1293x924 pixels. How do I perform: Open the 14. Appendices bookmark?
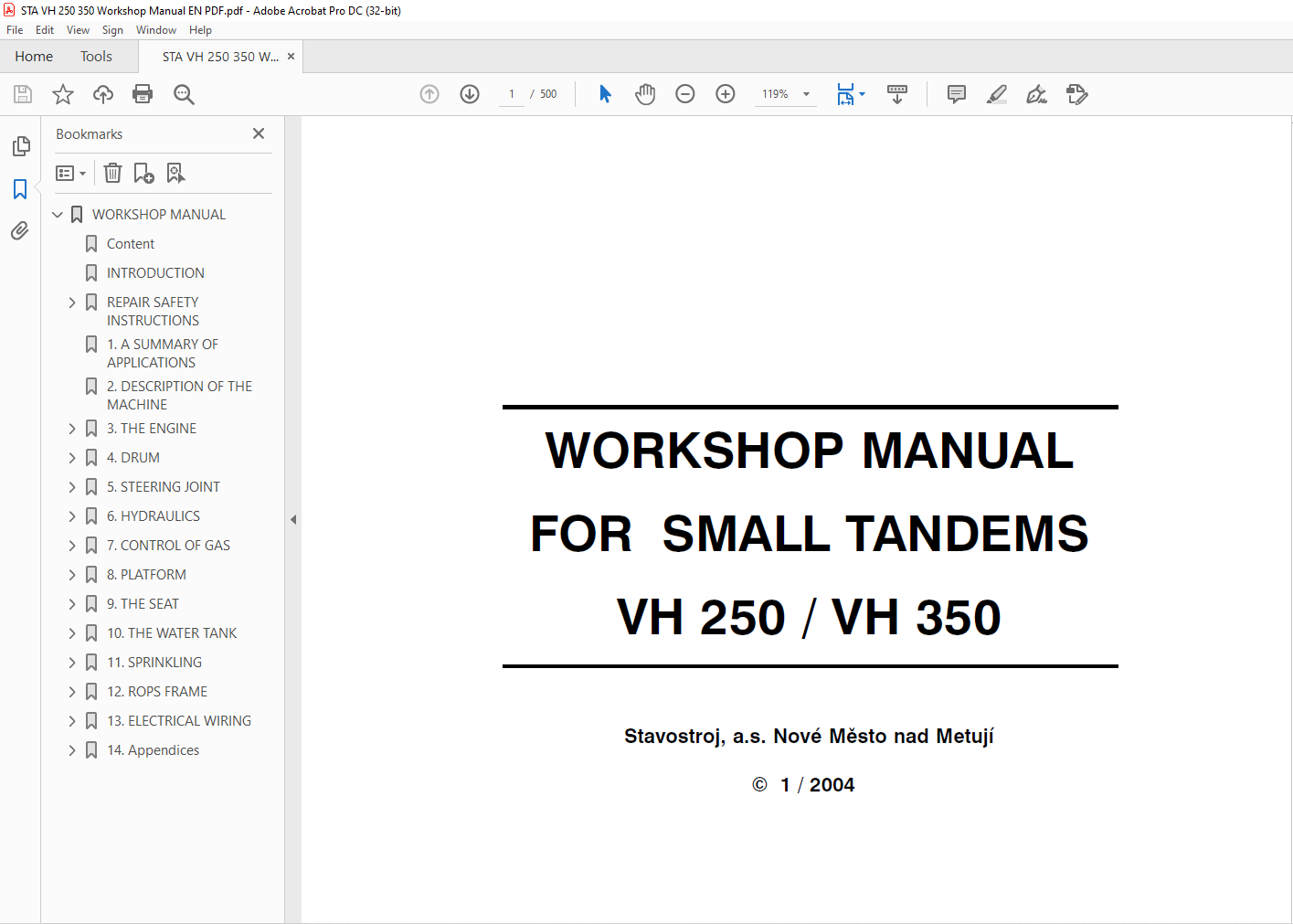[153, 750]
